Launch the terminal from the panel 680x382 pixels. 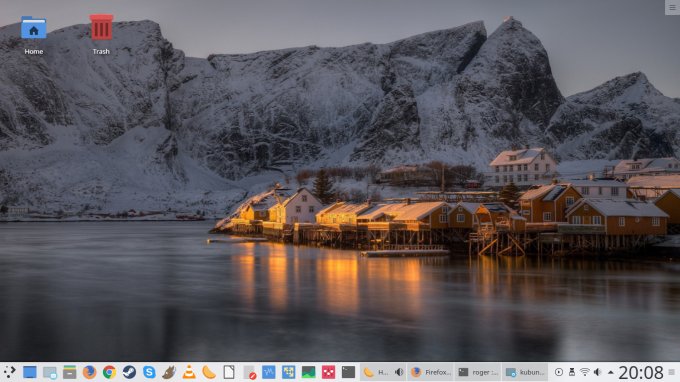(x=348, y=372)
